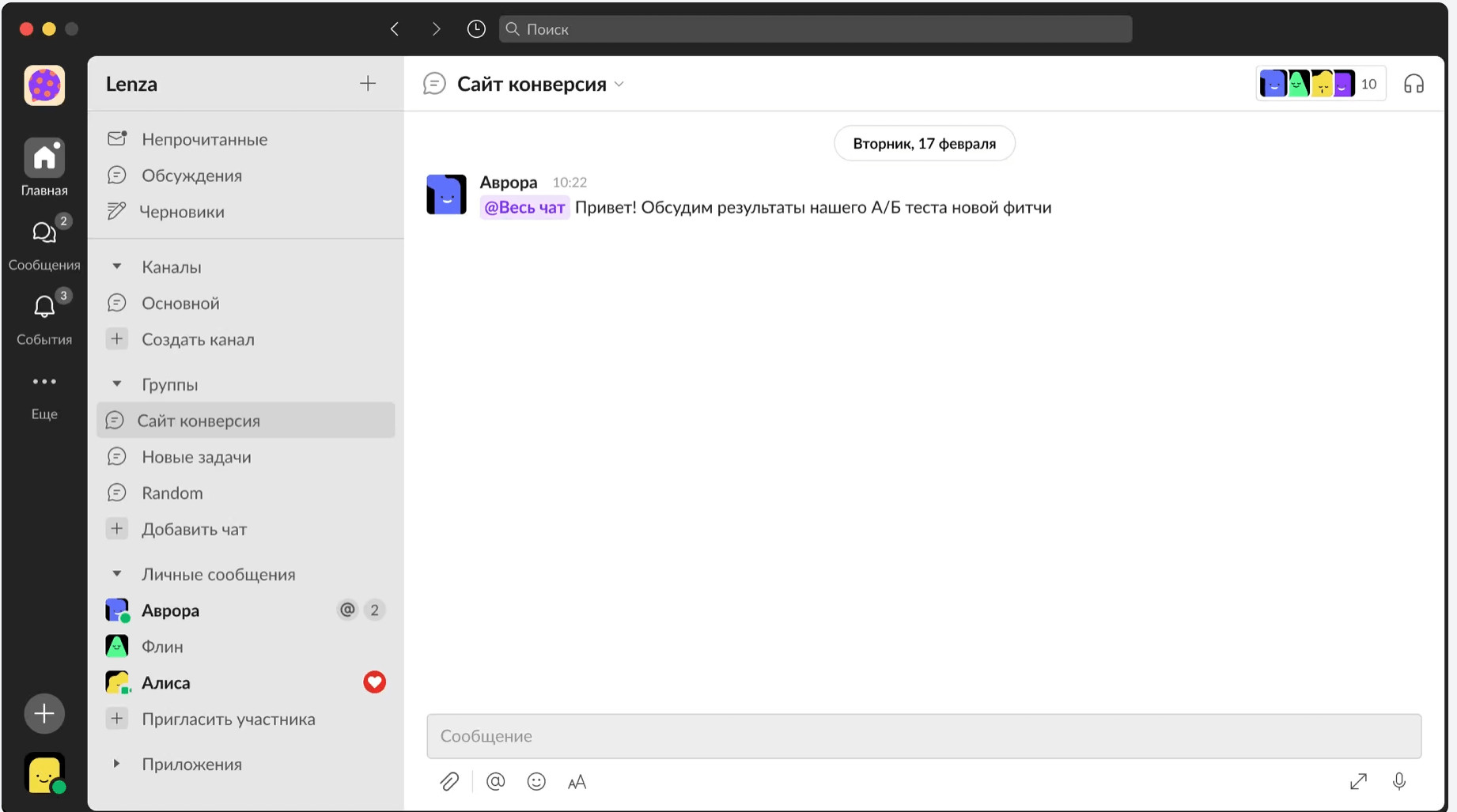Image resolution: width=1457 pixels, height=812 pixels.
Task: Click the Сообщение input field
Action: (923, 736)
